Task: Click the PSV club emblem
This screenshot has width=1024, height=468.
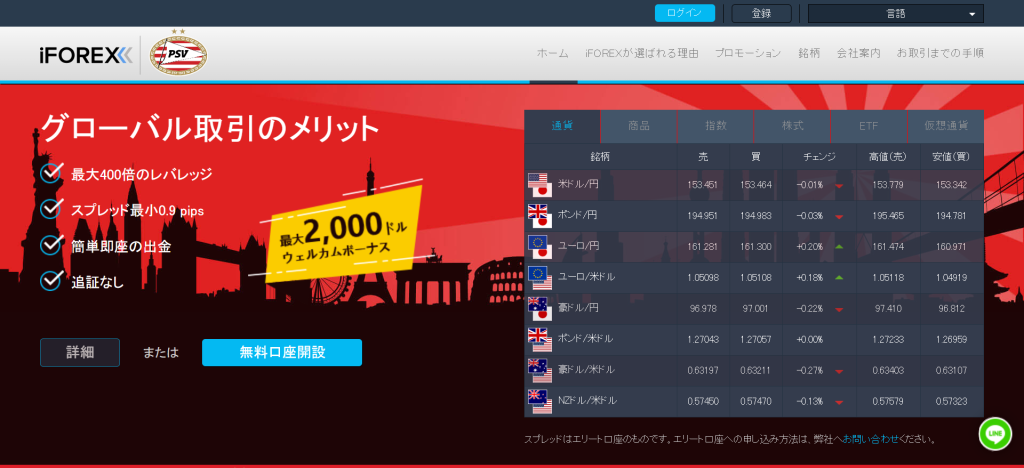Action: click(177, 54)
